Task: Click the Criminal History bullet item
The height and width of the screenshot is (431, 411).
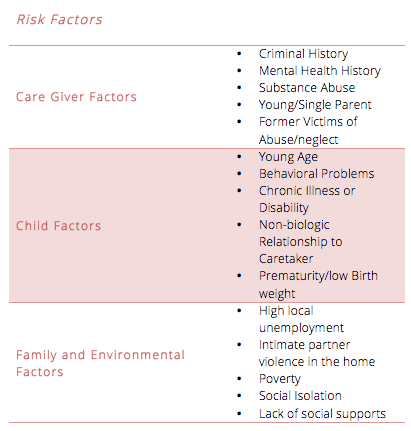Action: coord(303,54)
